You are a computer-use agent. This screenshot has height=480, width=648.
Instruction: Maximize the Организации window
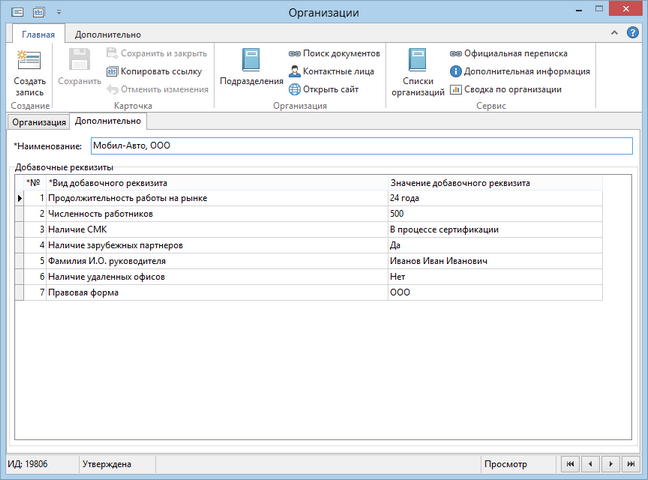(599, 9)
